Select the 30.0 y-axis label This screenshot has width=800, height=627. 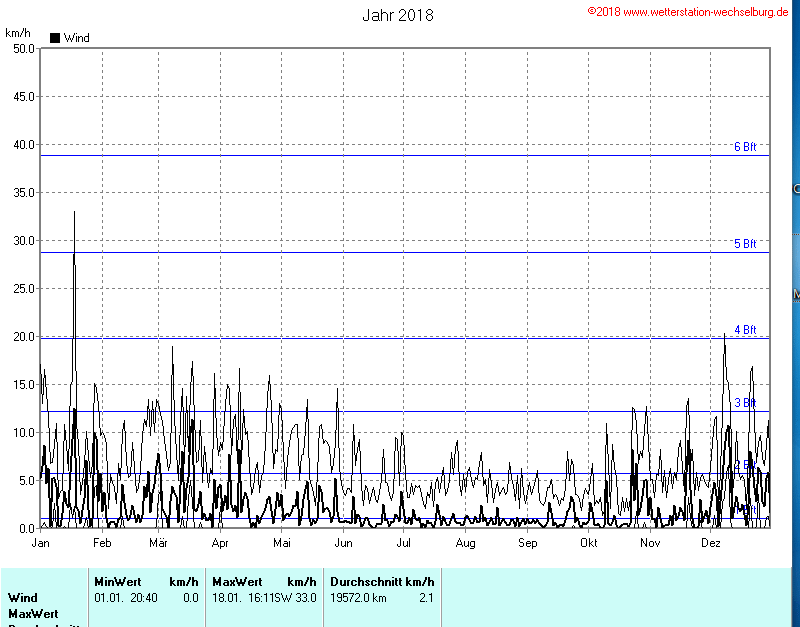(24, 241)
